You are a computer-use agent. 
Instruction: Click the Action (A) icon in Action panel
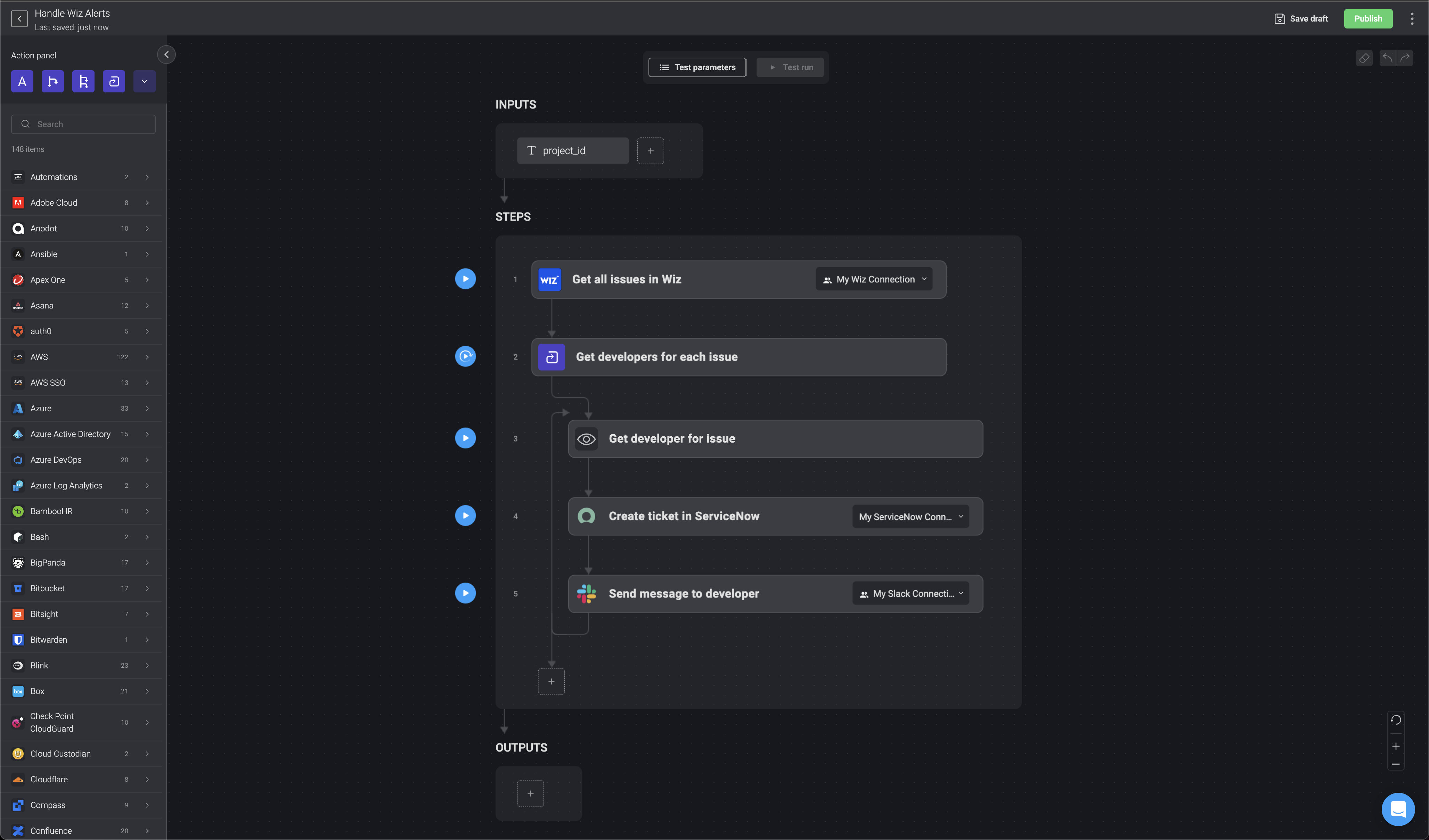(22, 82)
